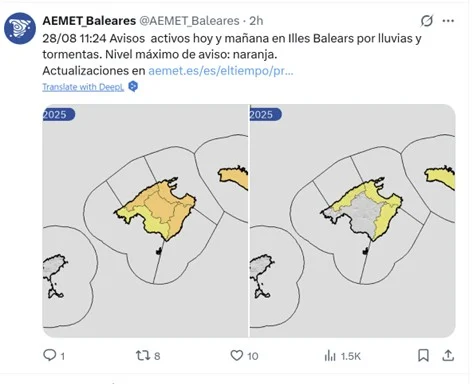Click the Grok circle-slash icon

[x=427, y=21]
